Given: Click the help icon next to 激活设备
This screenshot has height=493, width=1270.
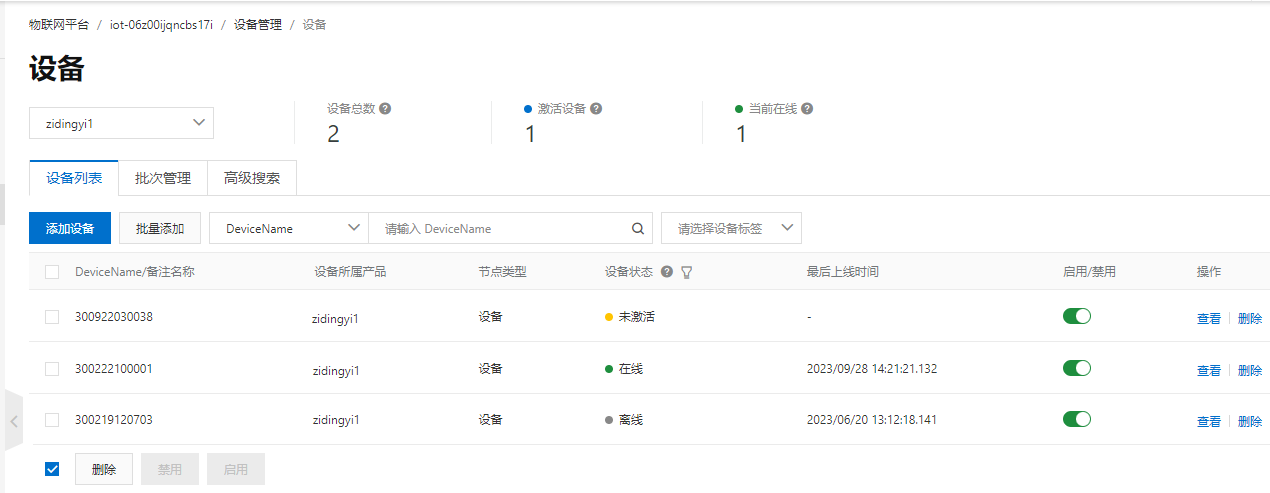Looking at the screenshot, I should [x=596, y=109].
